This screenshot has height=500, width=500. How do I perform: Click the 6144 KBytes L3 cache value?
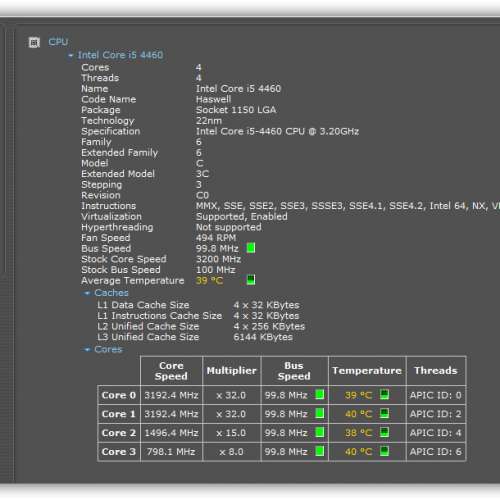tap(263, 337)
